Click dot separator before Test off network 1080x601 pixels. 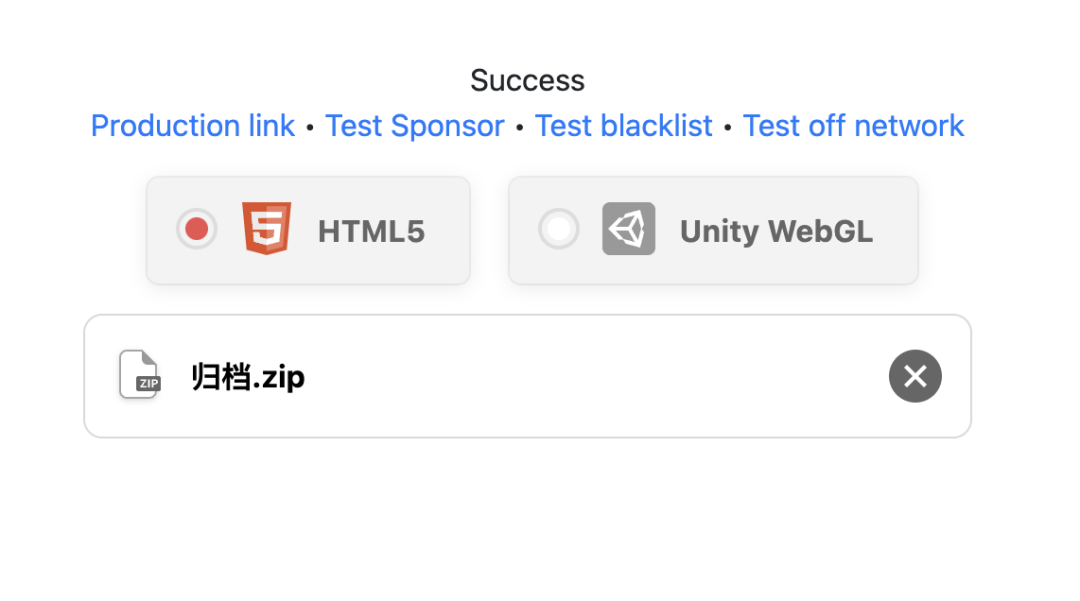728,128
